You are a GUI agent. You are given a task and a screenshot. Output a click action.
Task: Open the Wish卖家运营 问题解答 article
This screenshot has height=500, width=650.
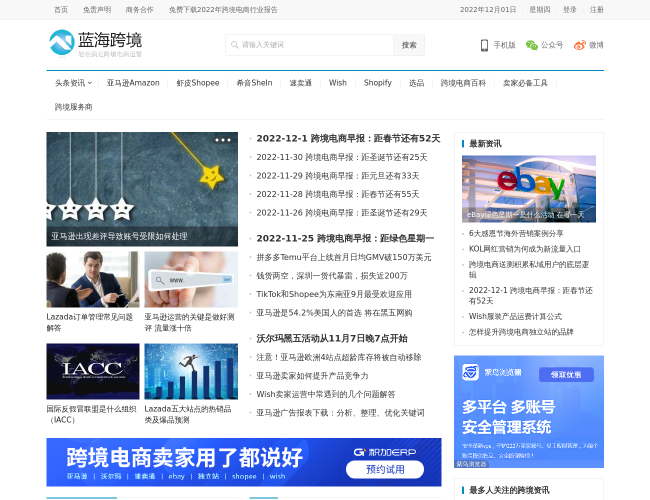[x=326, y=394]
